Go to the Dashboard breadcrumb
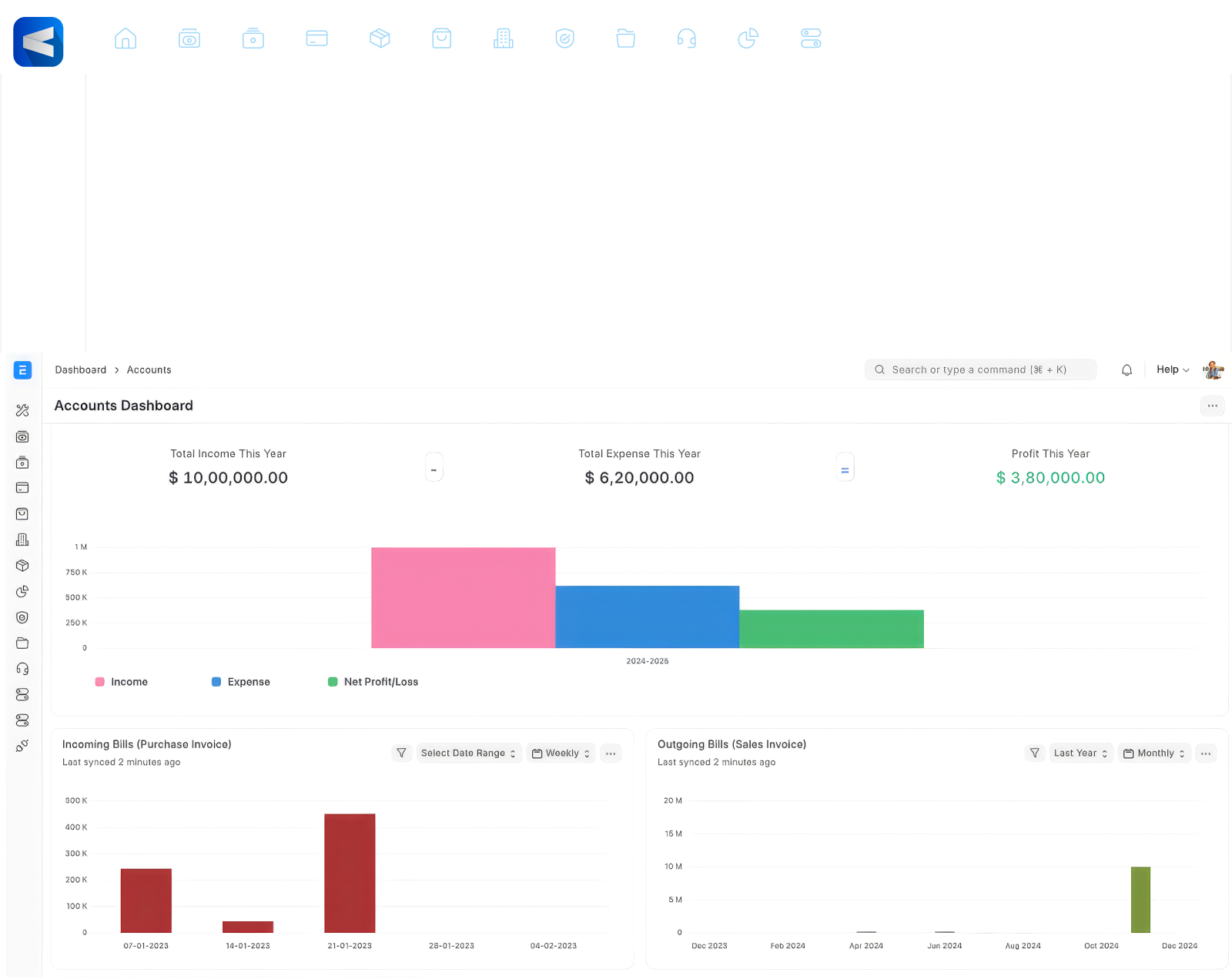Screen dimensions: 1232x979 (81, 370)
